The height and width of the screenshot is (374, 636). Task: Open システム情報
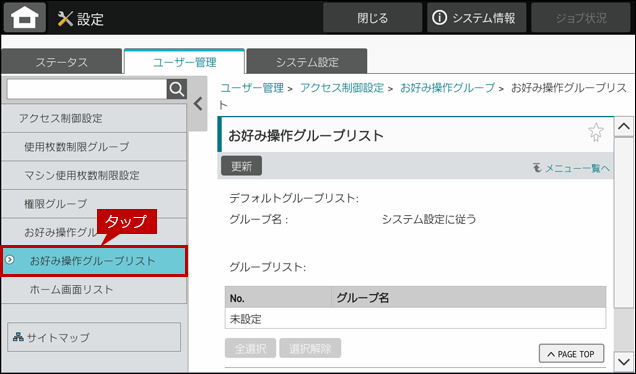(x=477, y=18)
